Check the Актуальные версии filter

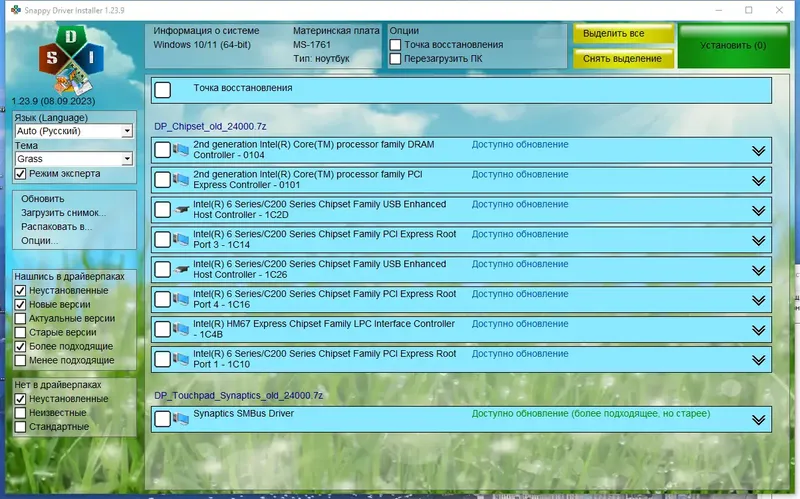point(20,318)
